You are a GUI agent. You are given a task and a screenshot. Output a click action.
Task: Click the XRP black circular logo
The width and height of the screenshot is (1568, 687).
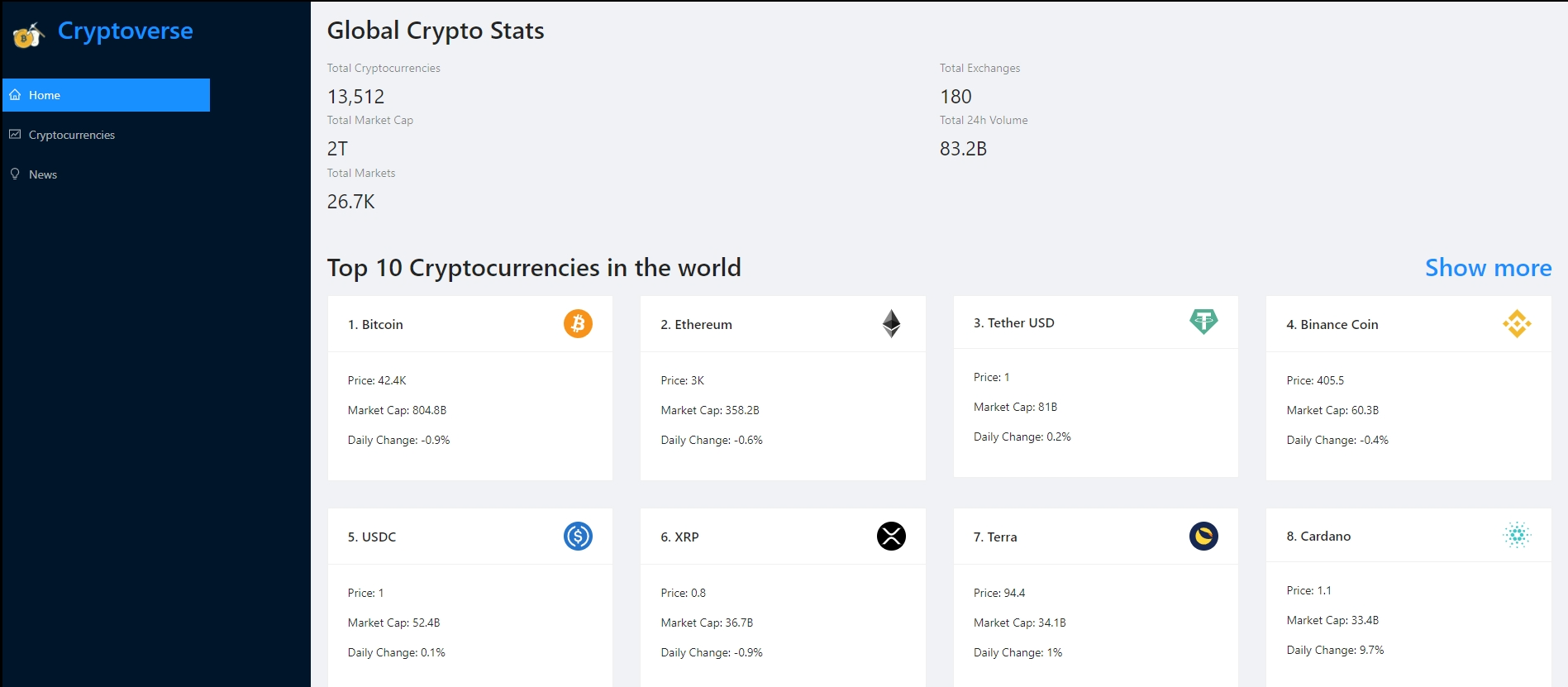click(x=891, y=536)
